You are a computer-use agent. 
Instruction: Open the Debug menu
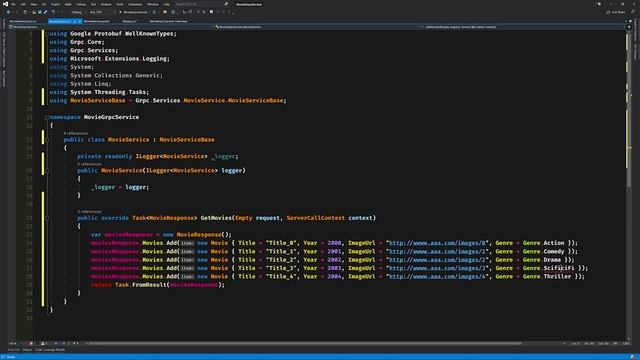pyautogui.click(x=81, y=4)
